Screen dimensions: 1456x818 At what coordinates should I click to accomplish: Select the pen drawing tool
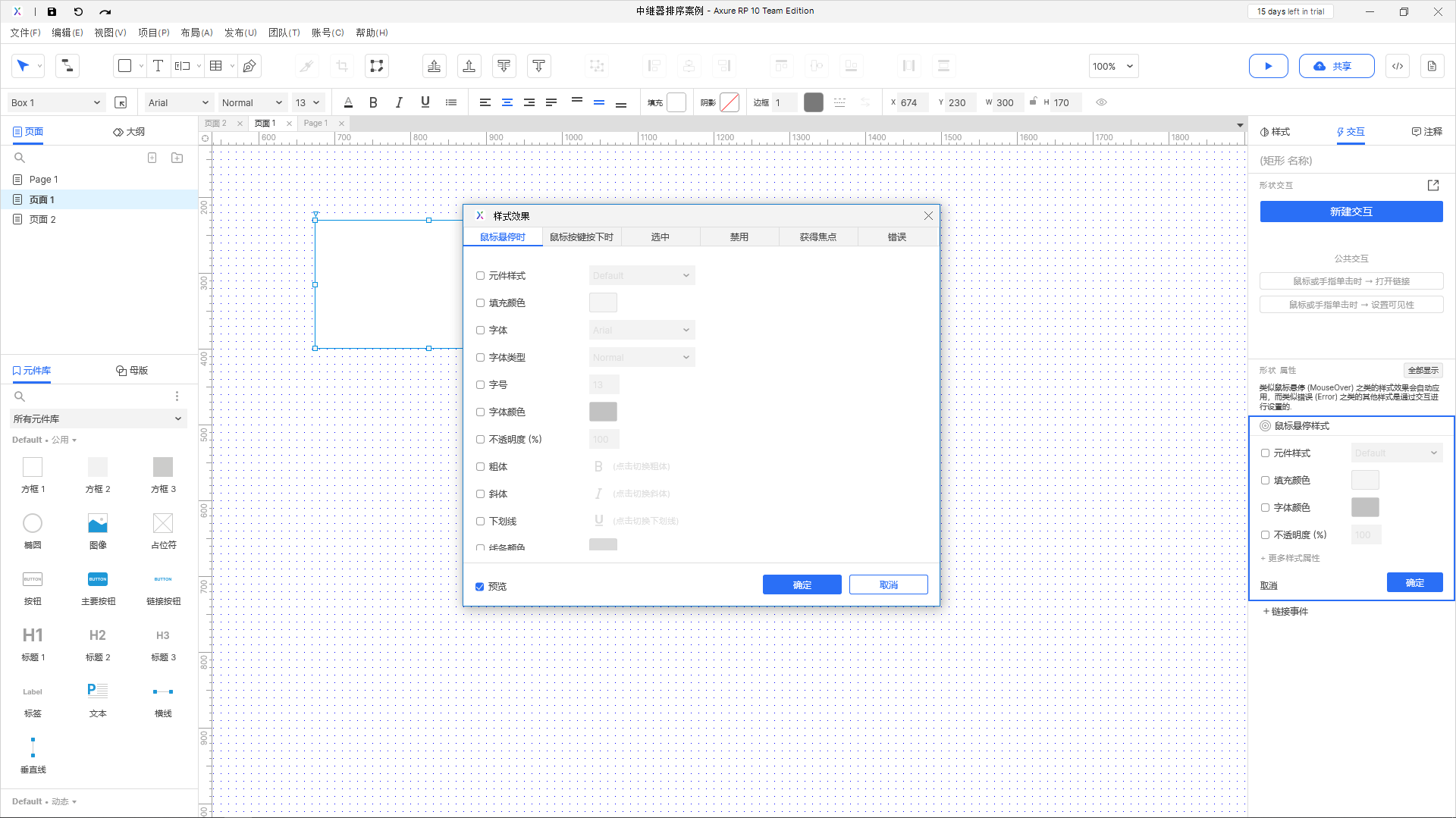[249, 66]
